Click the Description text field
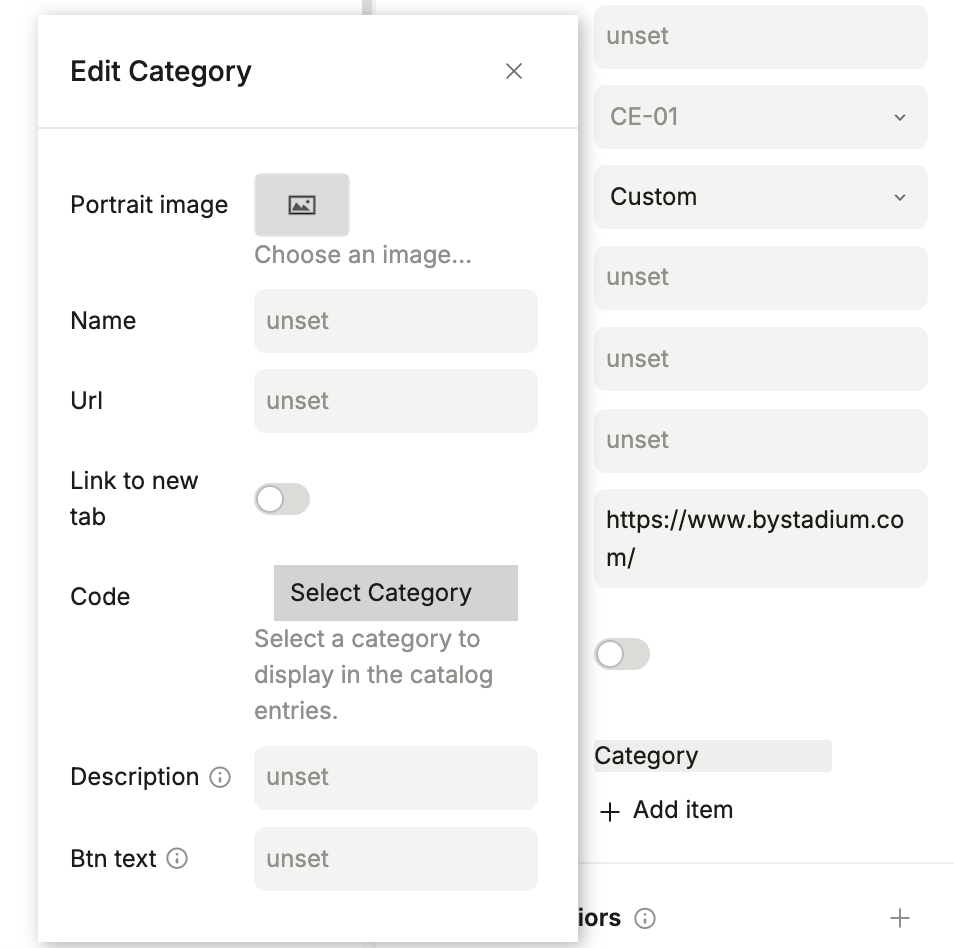 coord(395,777)
